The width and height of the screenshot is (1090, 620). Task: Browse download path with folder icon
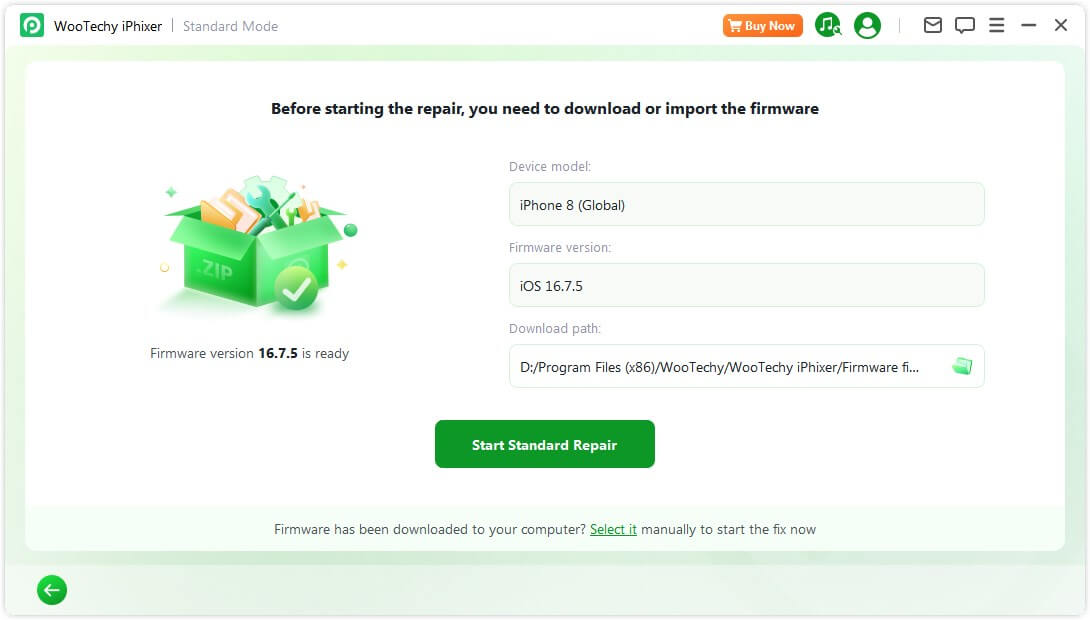(962, 367)
